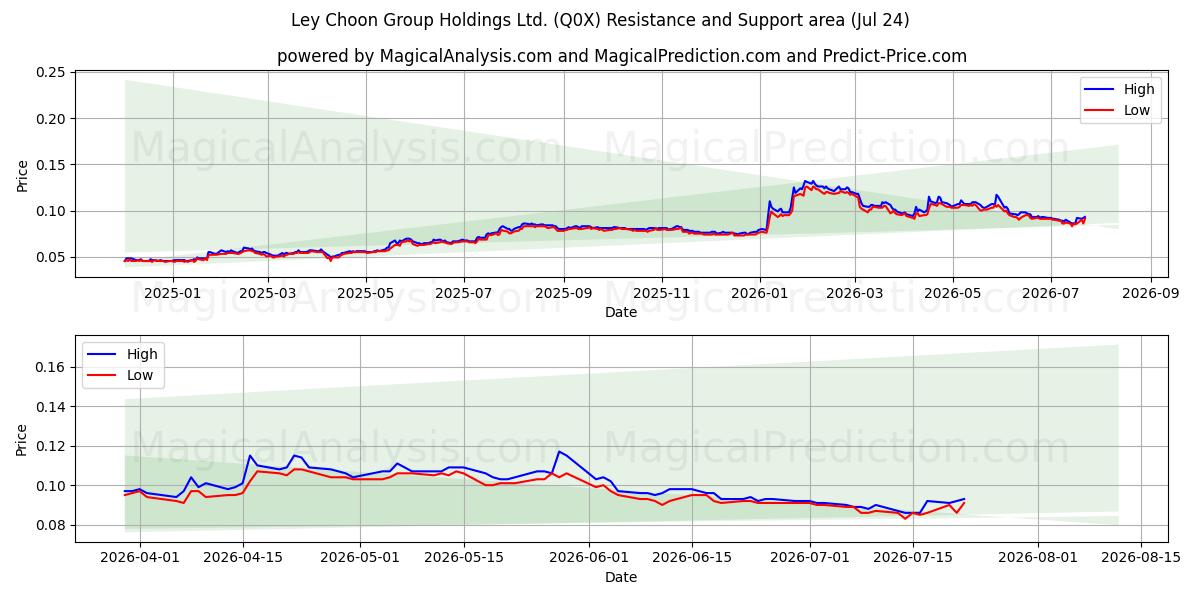Click the top chart's 'Date' axis label
Viewport: 1200px width, 600px height.
(622, 312)
